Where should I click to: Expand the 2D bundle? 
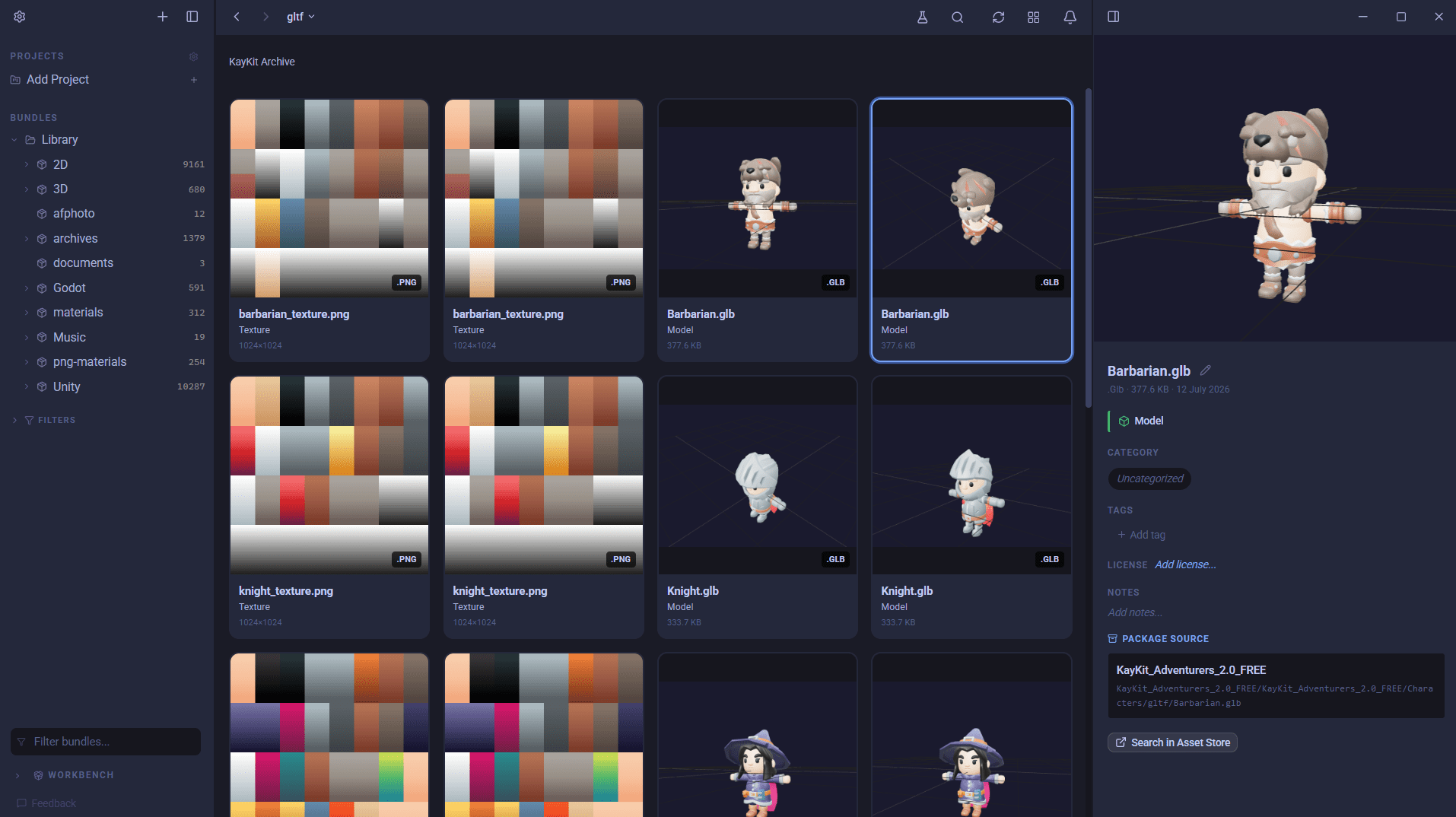pos(27,164)
